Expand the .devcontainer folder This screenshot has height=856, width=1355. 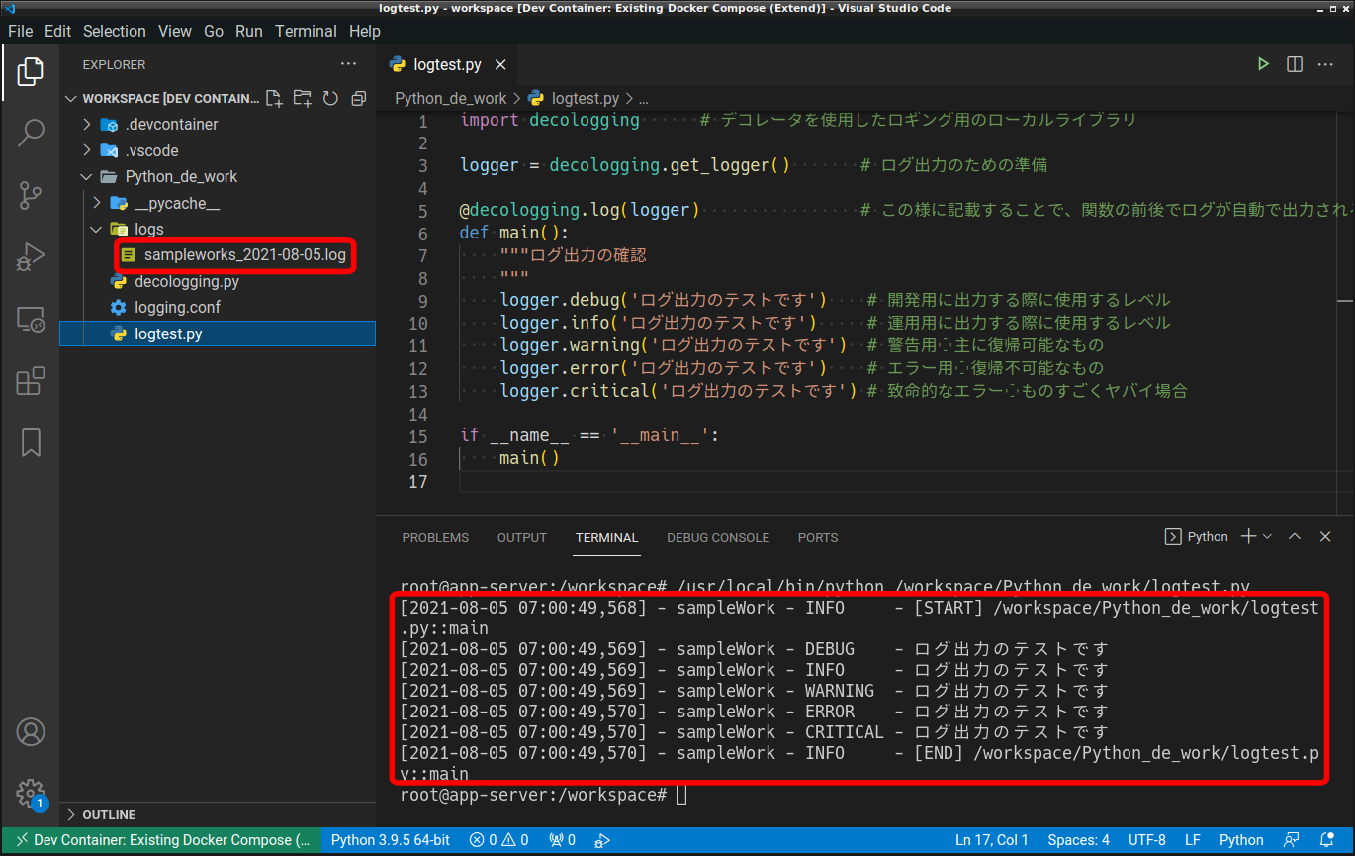(88, 124)
